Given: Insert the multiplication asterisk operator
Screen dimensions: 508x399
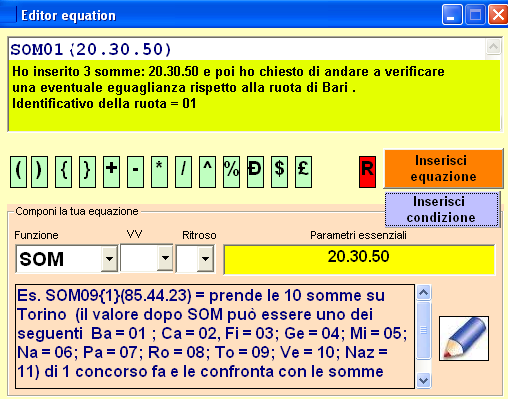Looking at the screenshot, I should pos(159,172).
